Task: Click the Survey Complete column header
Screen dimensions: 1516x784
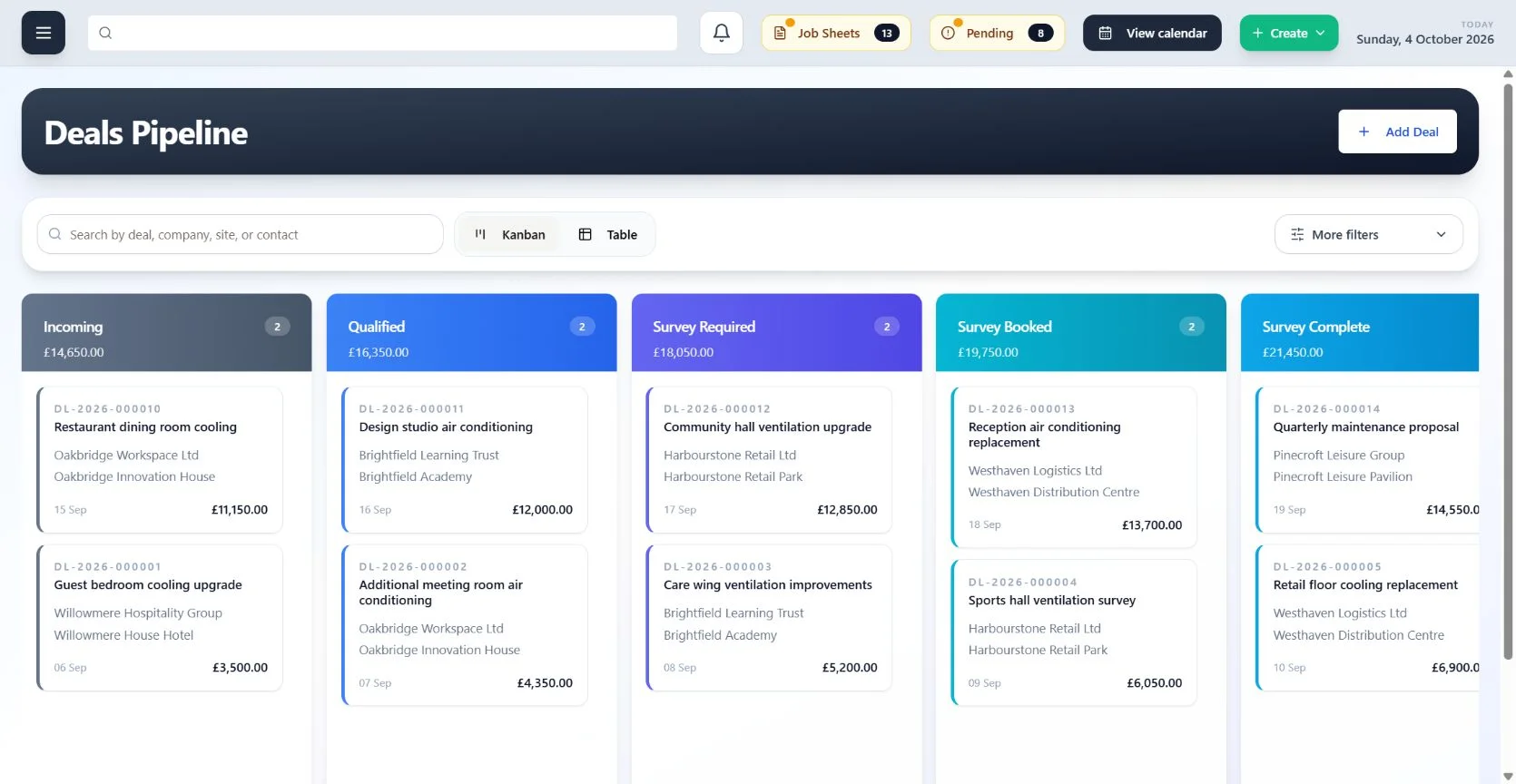Action: 1360,332
